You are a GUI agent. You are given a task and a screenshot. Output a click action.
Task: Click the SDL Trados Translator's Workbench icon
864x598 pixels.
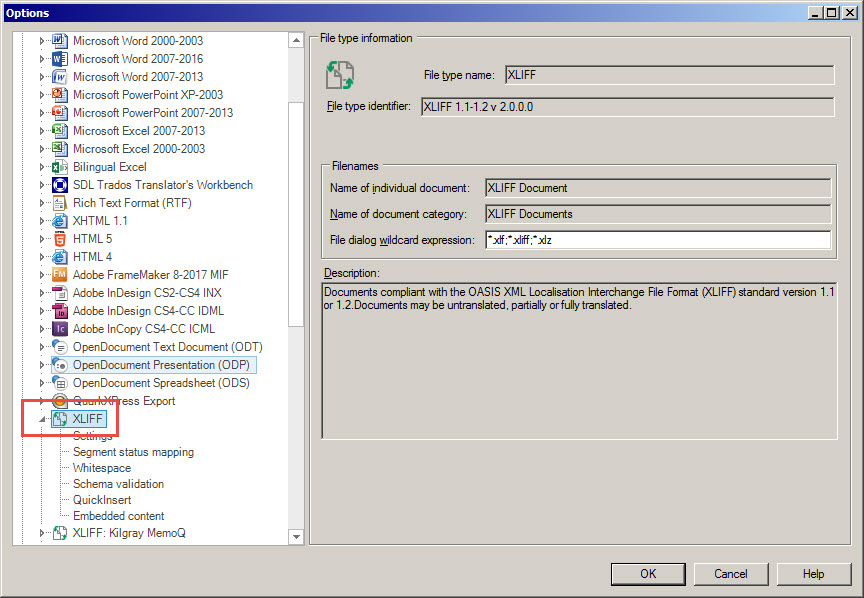[x=60, y=185]
